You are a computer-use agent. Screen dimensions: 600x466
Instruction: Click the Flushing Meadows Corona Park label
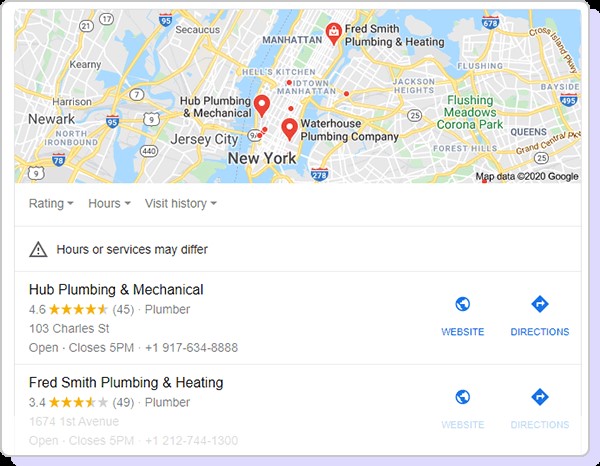coord(470,112)
